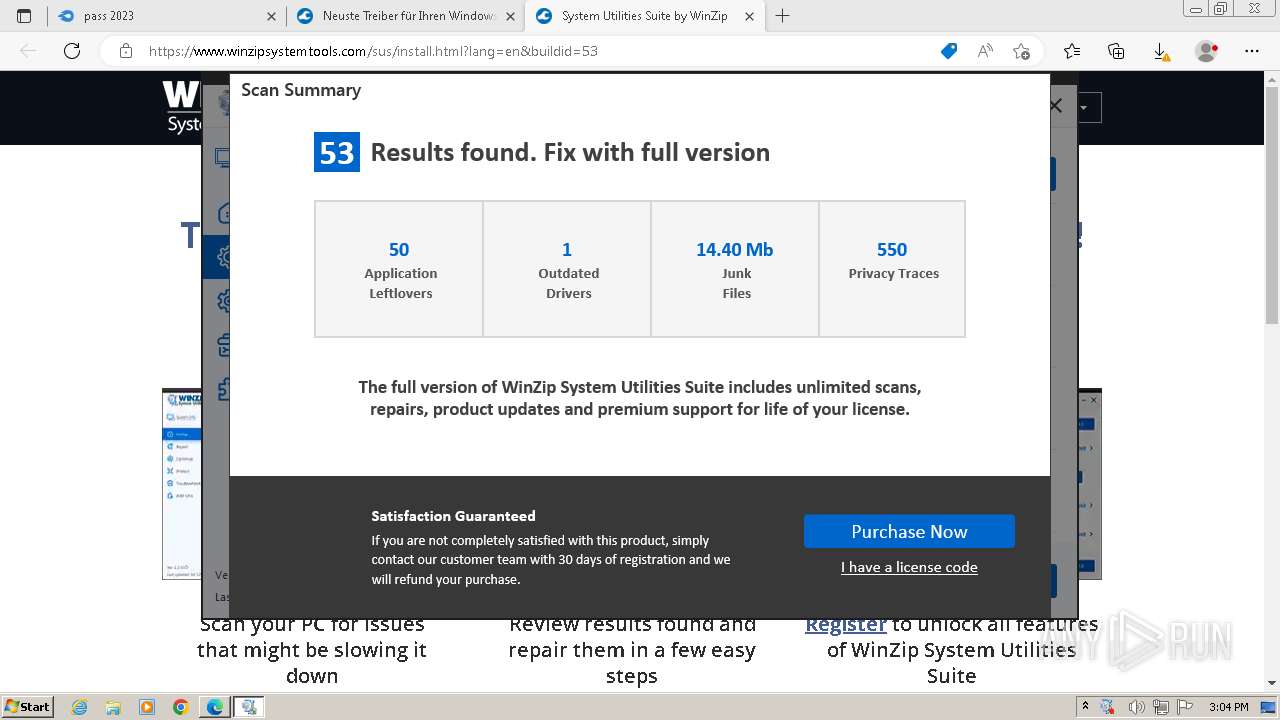Switch to Microsoft Edge taskbar button

215,707
